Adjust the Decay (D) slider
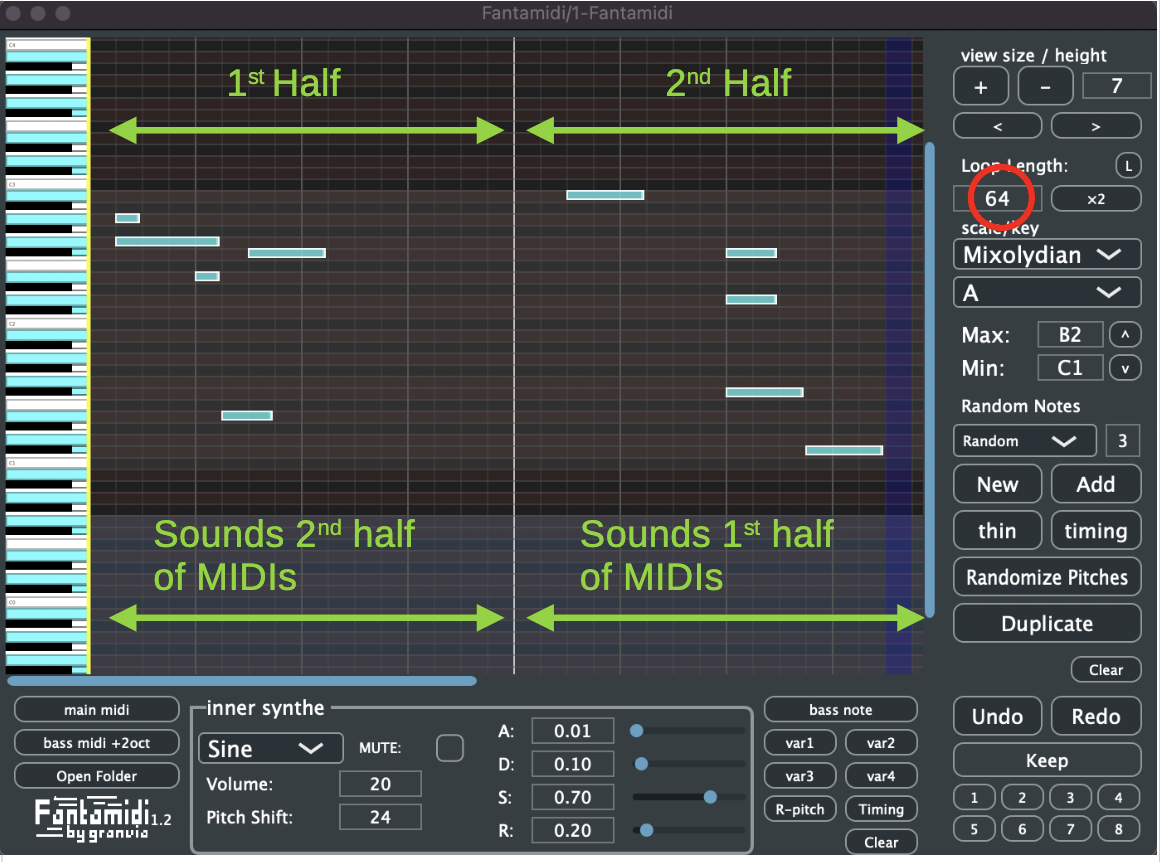This screenshot has height=862, width=1160. 688,764
